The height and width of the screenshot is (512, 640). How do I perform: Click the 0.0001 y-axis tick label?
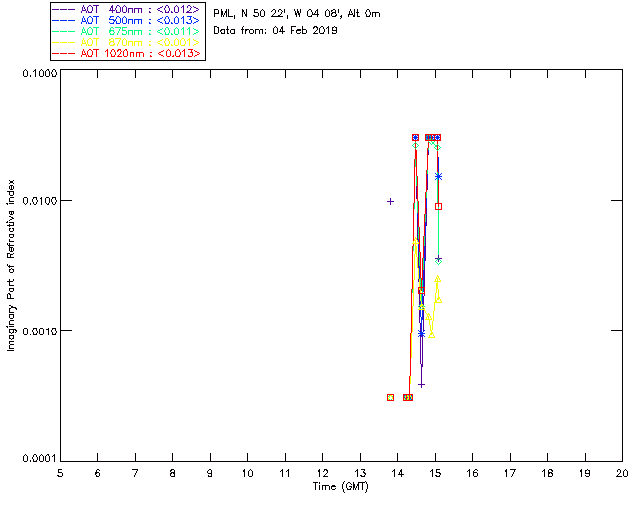[39, 459]
